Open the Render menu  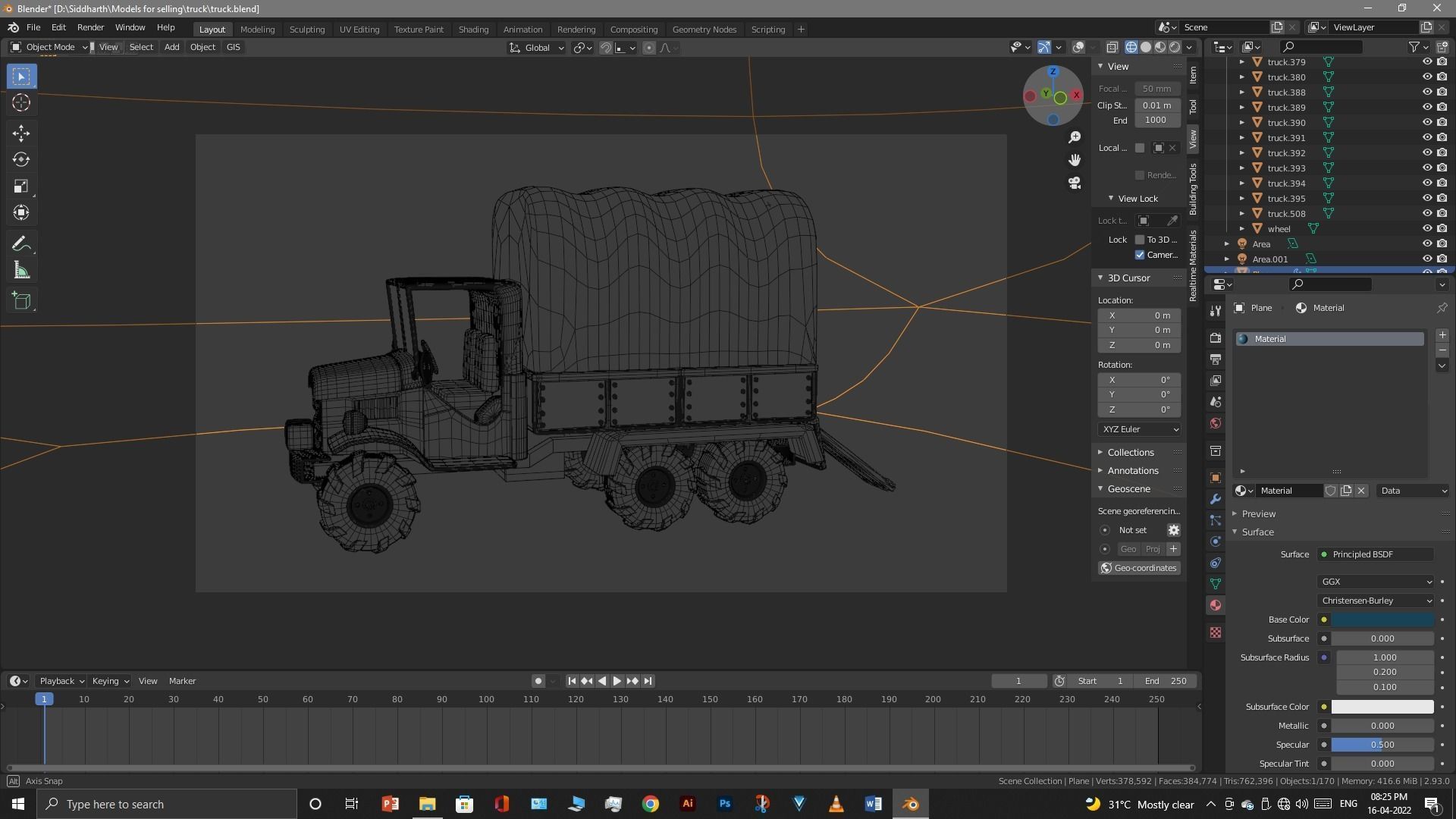(90, 27)
